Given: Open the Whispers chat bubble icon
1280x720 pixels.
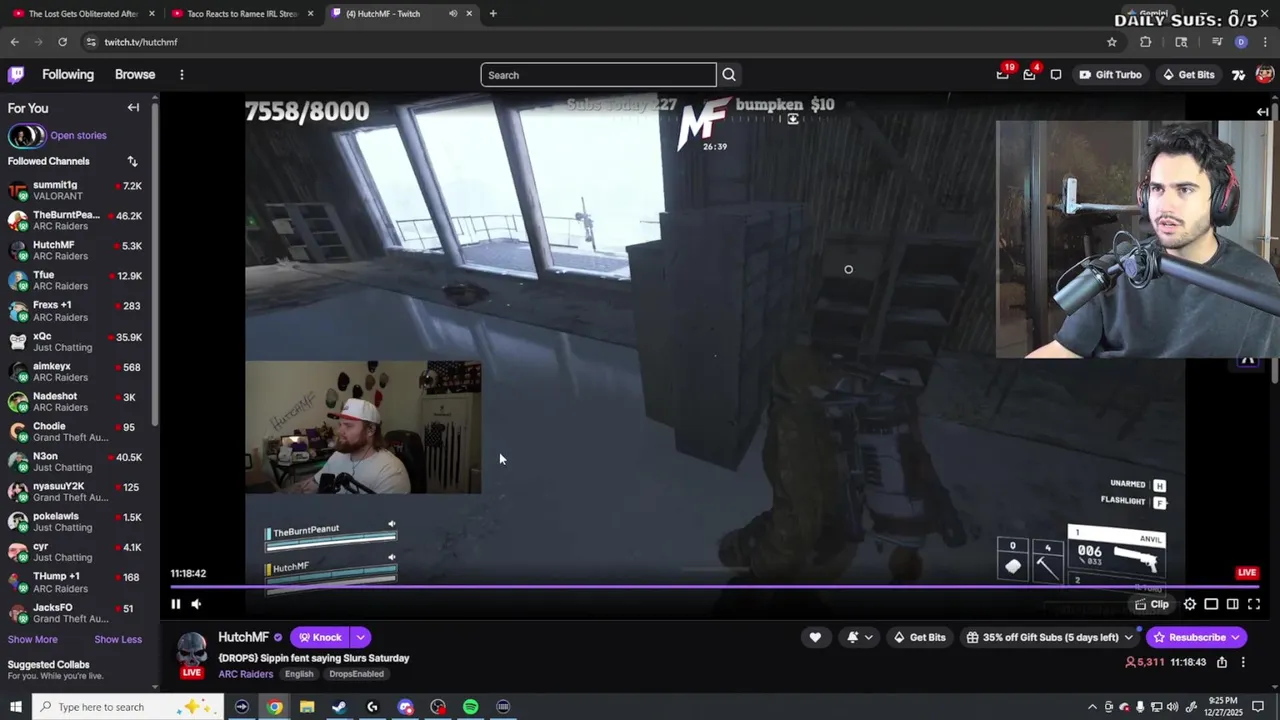Looking at the screenshot, I should tap(1056, 75).
